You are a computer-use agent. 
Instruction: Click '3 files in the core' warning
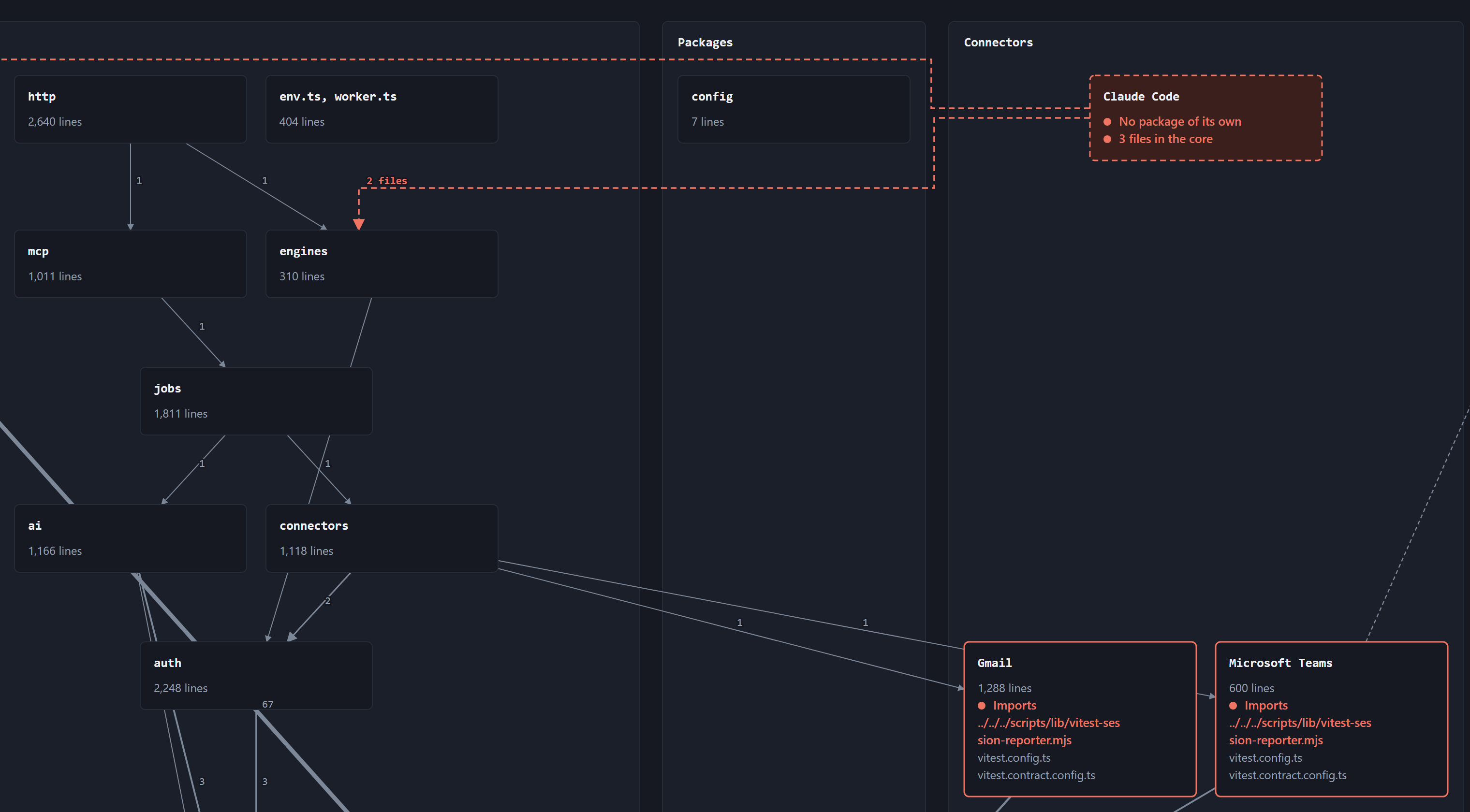[x=1165, y=139]
